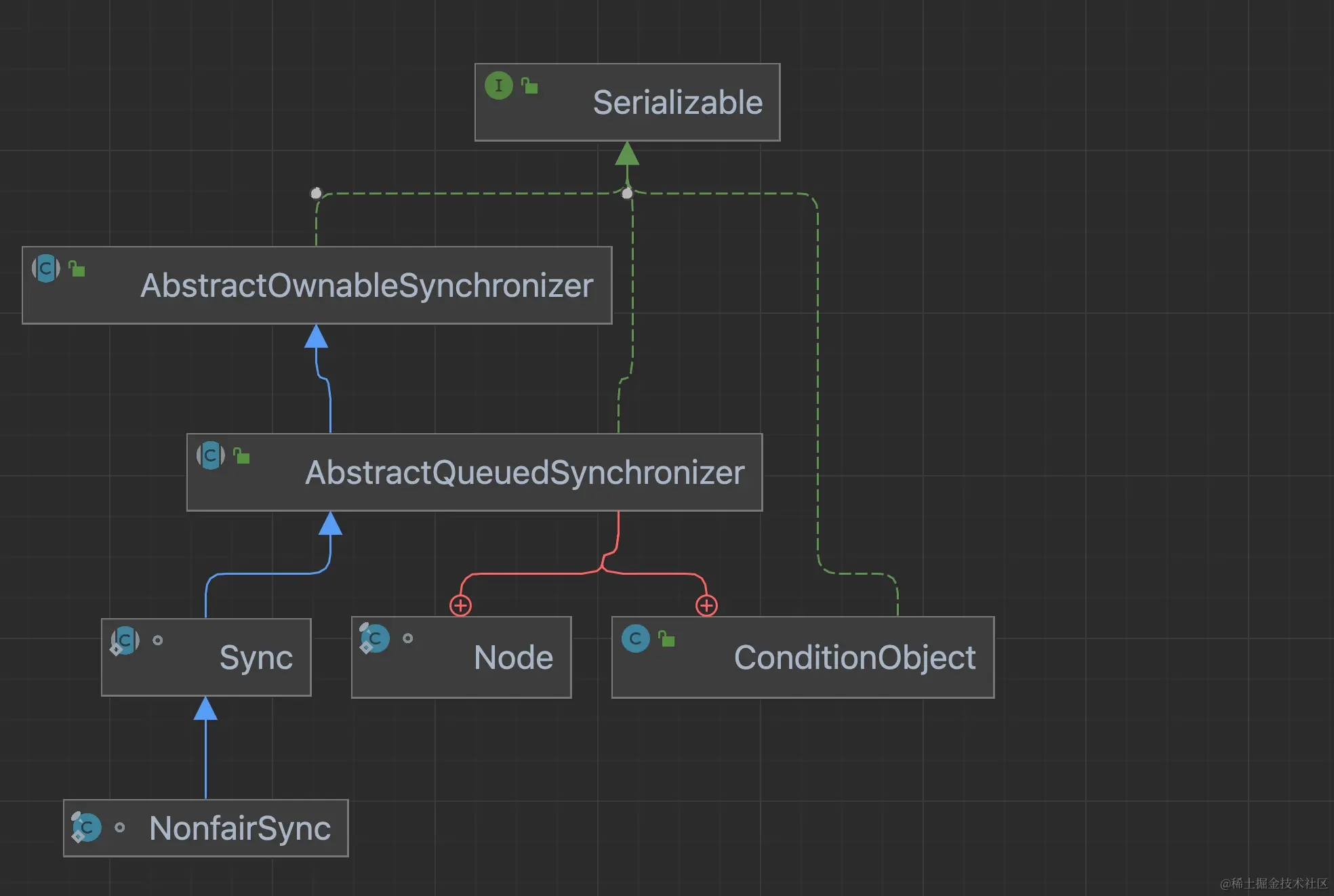Click the class icon on the Sync node
This screenshot has width=1334, height=896.
pos(125,640)
